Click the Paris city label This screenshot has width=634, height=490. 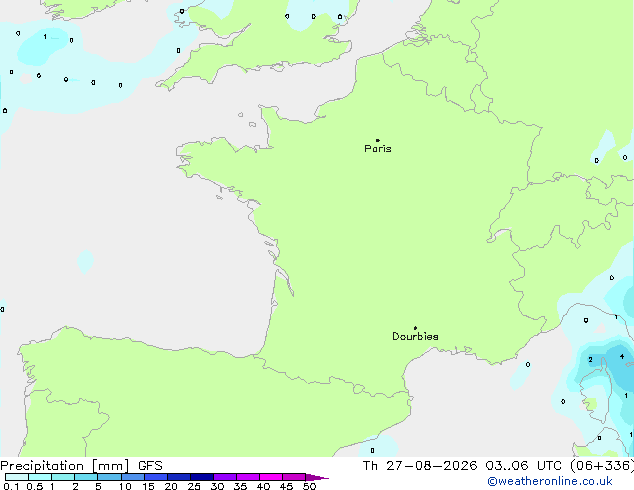click(x=378, y=149)
